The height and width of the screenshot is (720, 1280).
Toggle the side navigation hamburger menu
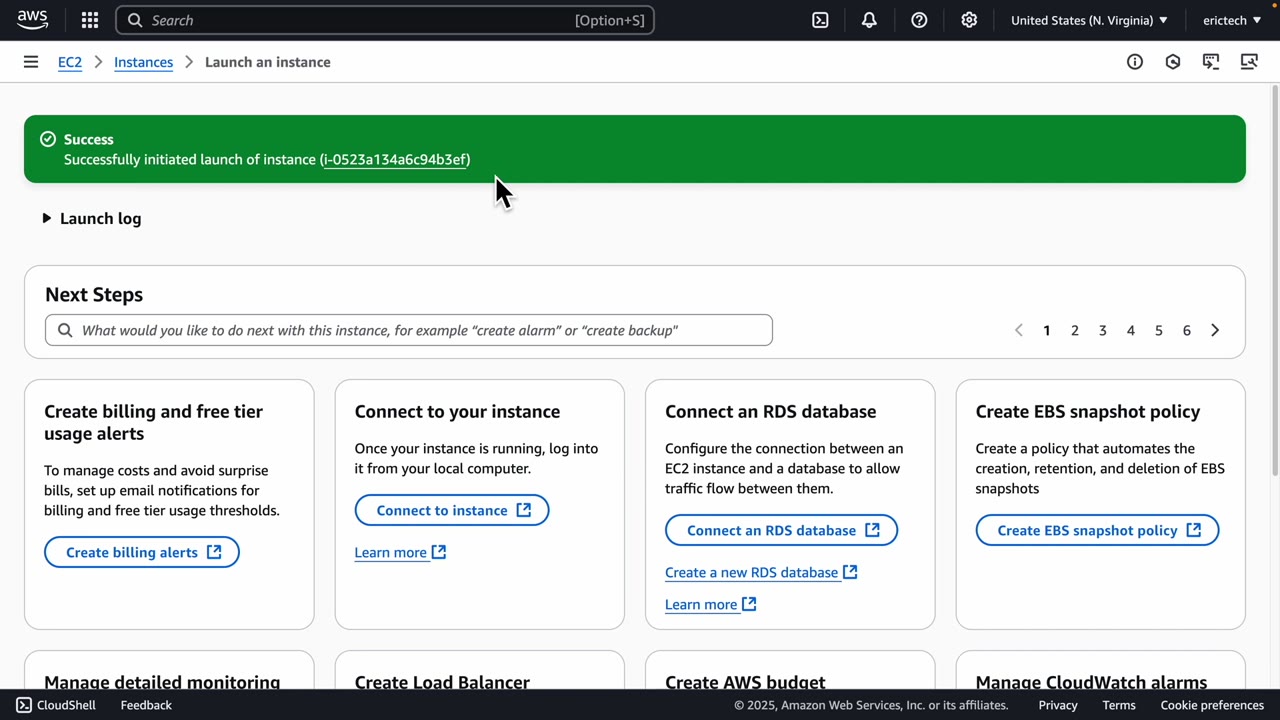click(31, 62)
